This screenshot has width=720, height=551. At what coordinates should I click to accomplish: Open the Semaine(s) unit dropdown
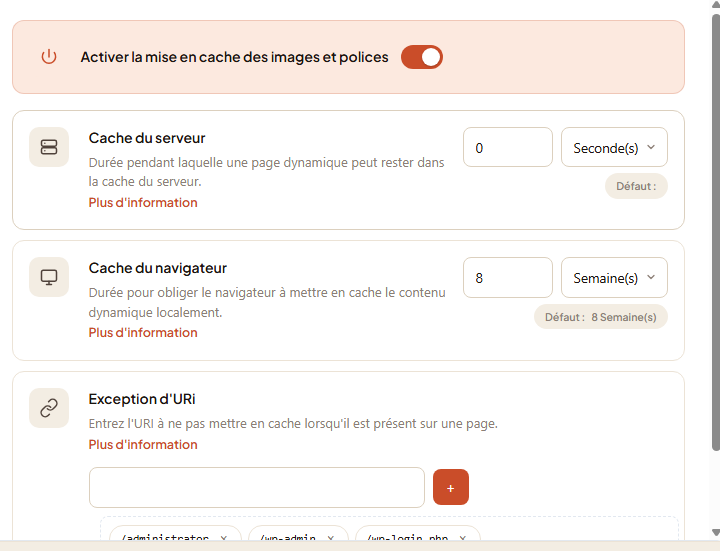[x=614, y=277]
